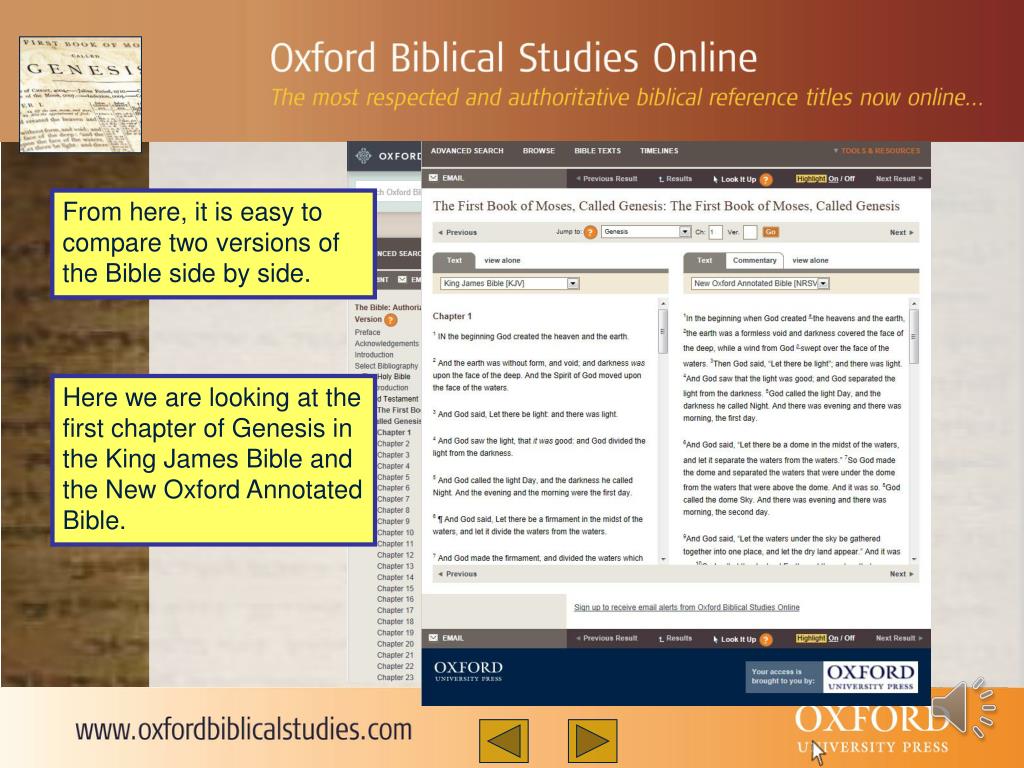
Task: Open help icon next to sidebar Version
Action: click(391, 320)
